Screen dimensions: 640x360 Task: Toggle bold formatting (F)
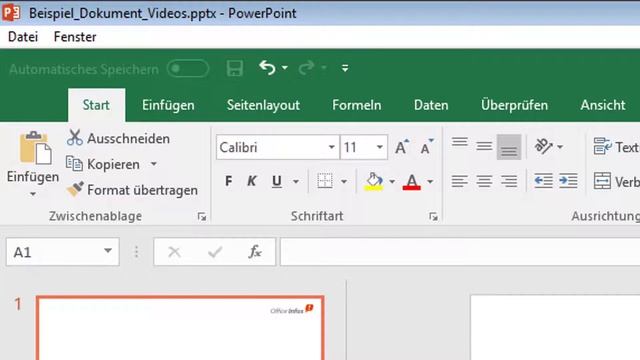229,181
